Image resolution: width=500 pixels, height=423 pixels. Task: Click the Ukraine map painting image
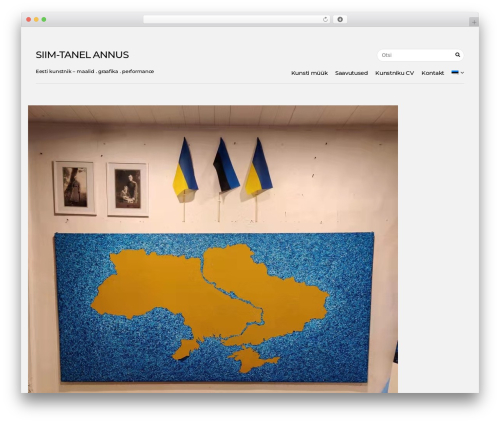pos(213,249)
